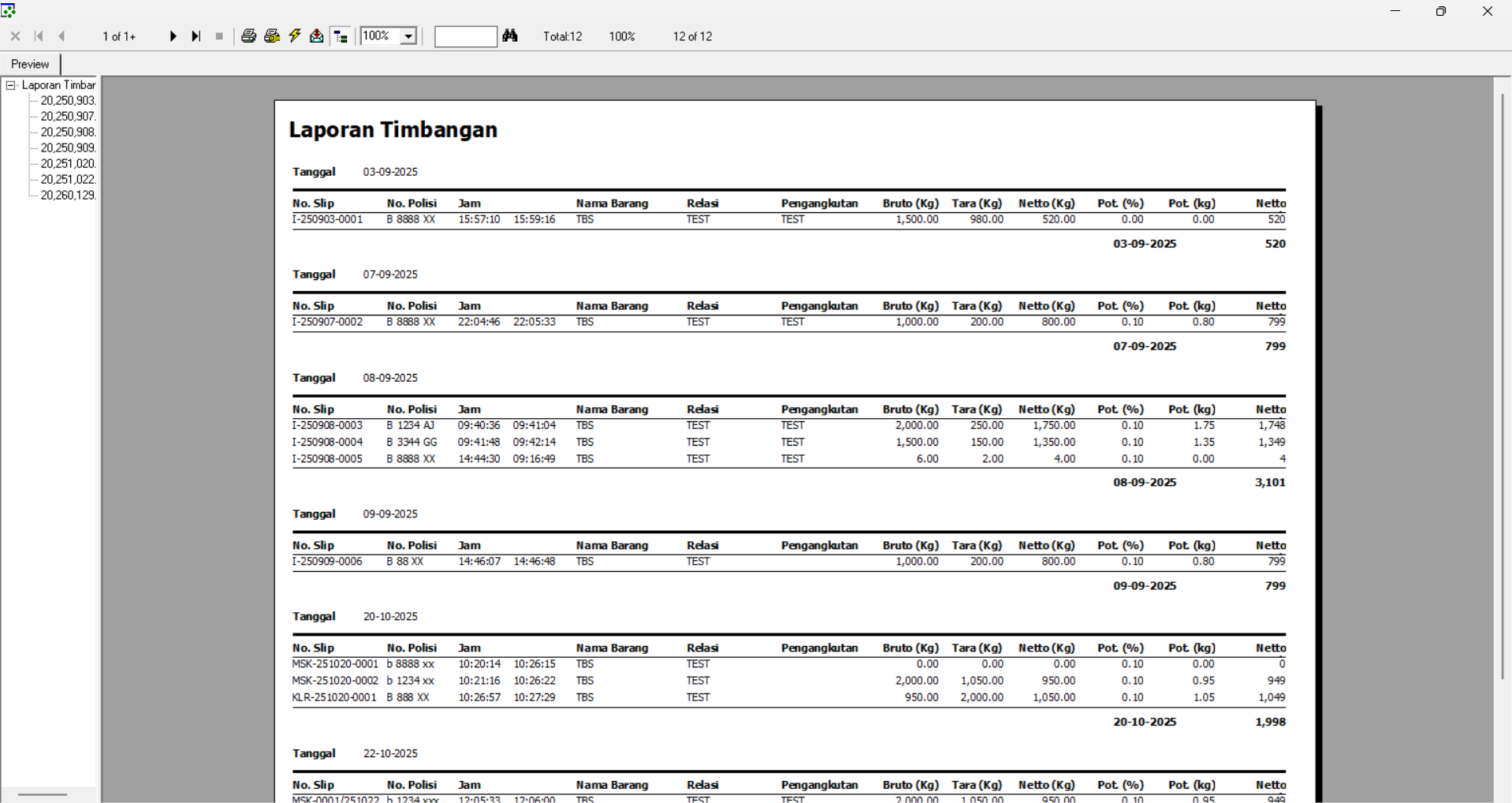This screenshot has height=803, width=1512.
Task: Click the binoculars search text icon
Action: [x=511, y=36]
